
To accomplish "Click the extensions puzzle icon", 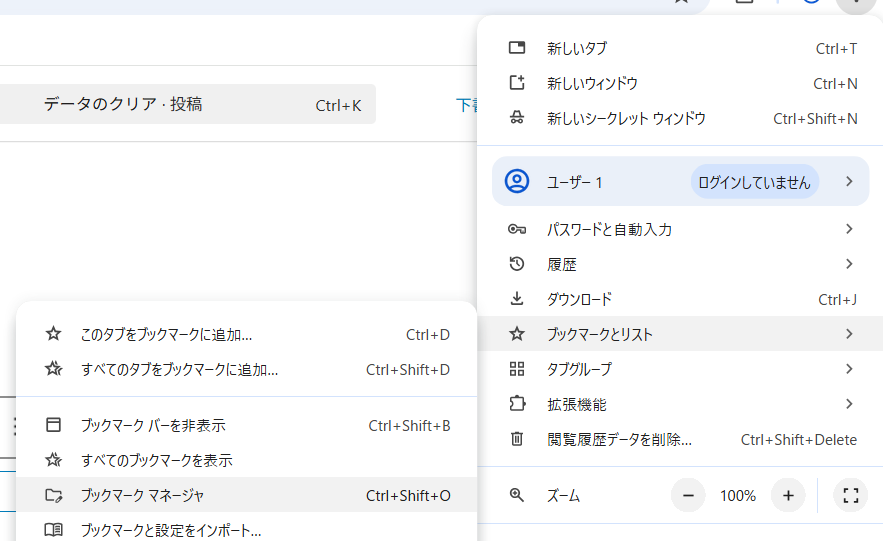I will coord(517,404).
